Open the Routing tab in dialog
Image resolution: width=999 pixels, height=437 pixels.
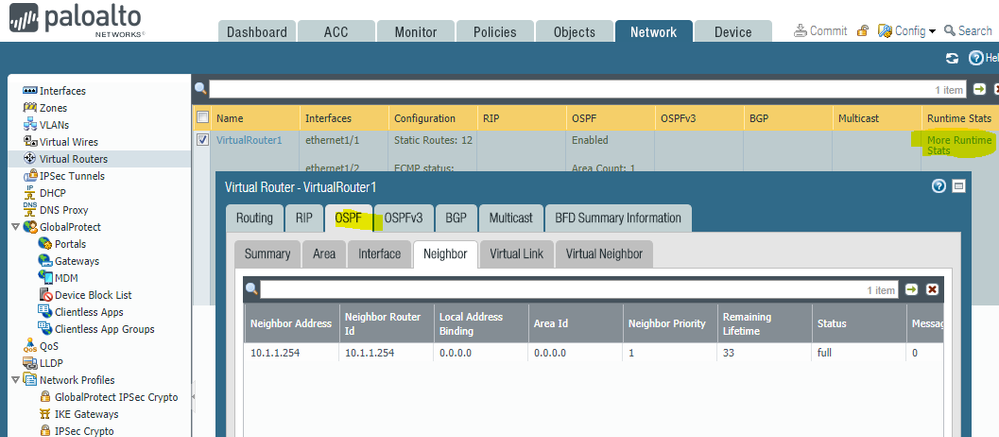click(x=254, y=218)
